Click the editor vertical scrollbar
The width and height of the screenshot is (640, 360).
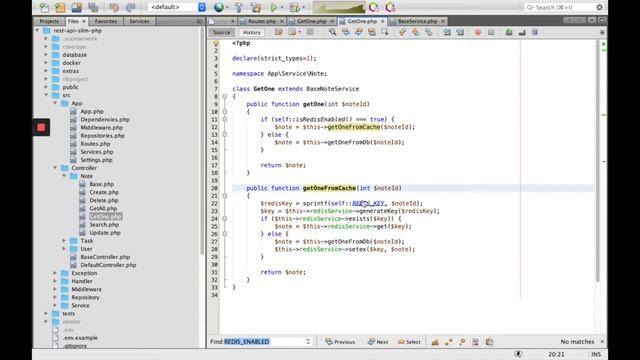(x=598, y=161)
